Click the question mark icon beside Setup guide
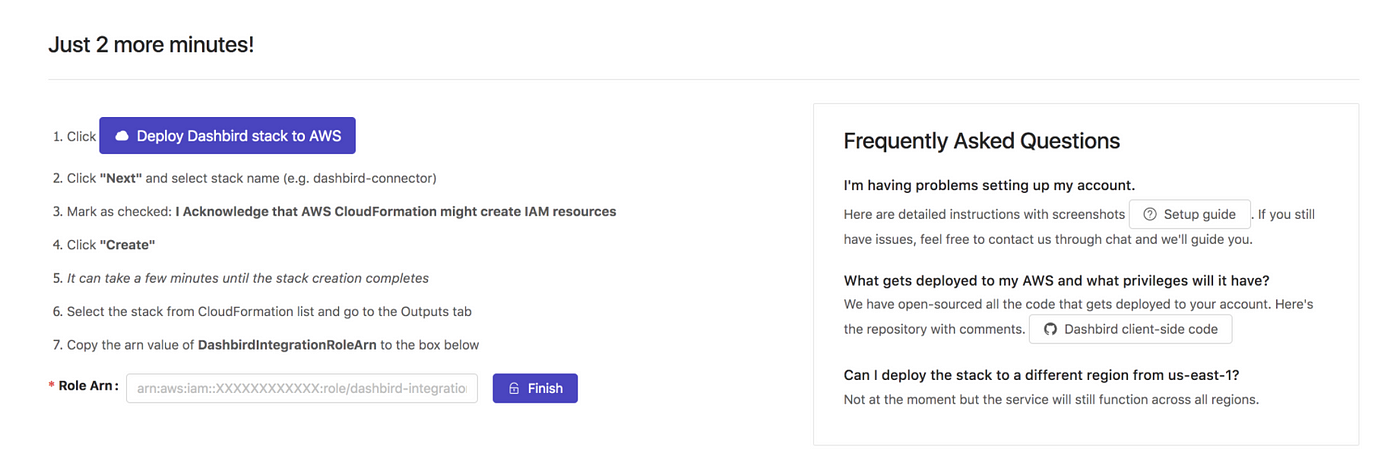This screenshot has width=1400, height=462. tap(1150, 214)
